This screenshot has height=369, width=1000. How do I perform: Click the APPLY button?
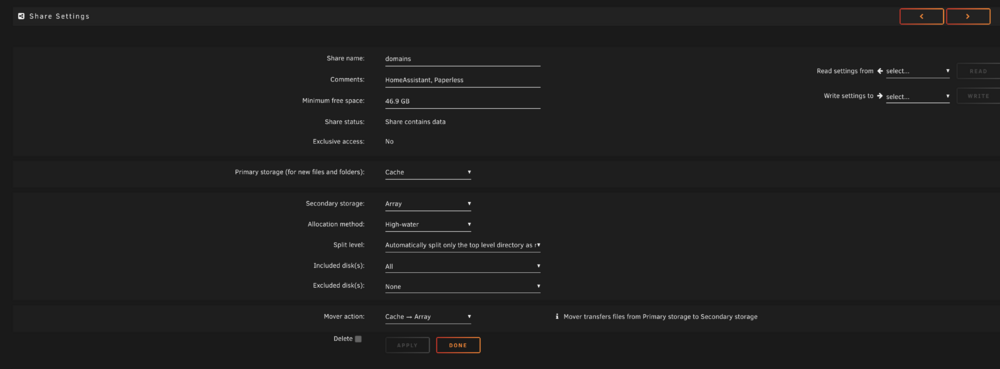coord(408,345)
